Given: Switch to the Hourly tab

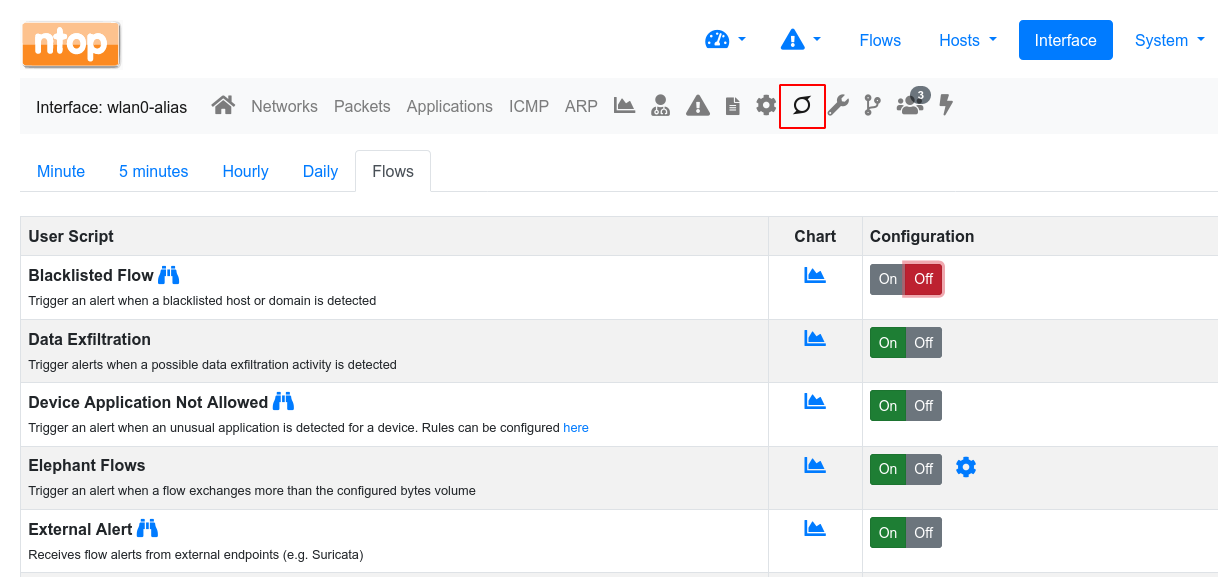Looking at the screenshot, I should [246, 171].
